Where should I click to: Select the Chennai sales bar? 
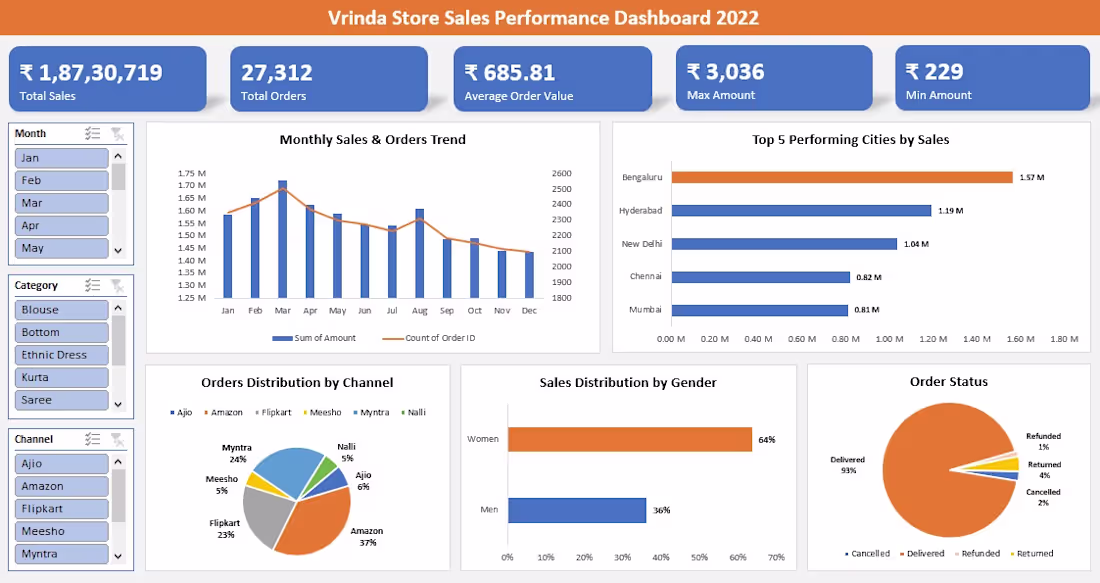click(760, 277)
